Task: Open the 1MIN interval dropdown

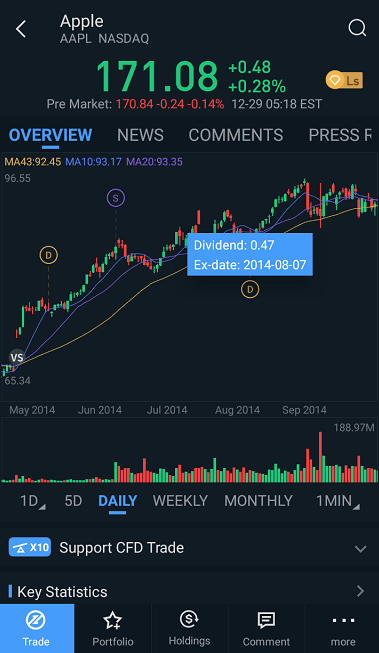Action: [x=337, y=501]
